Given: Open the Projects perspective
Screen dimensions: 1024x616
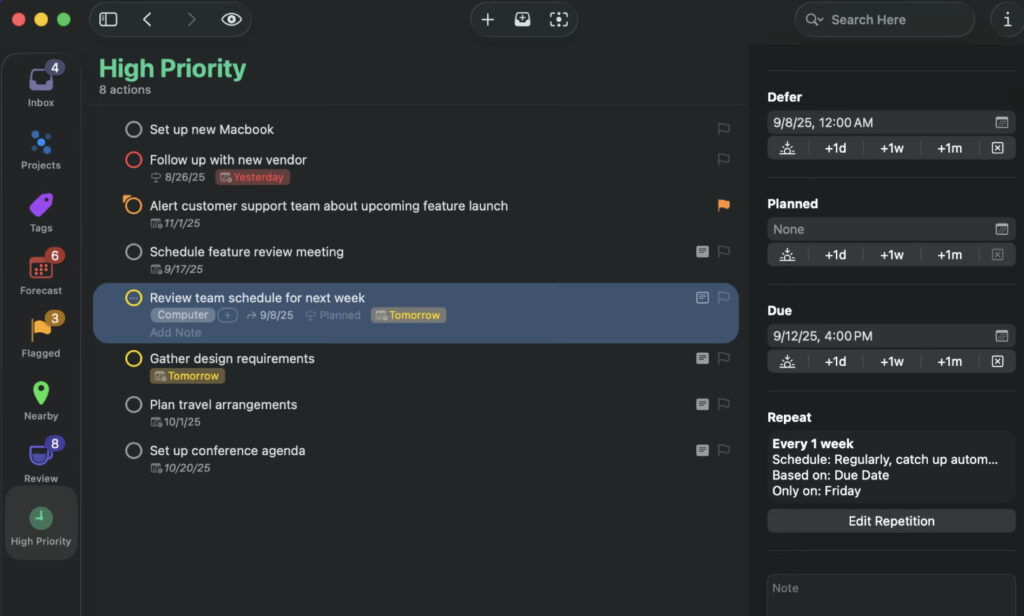Looking at the screenshot, I should click(41, 148).
